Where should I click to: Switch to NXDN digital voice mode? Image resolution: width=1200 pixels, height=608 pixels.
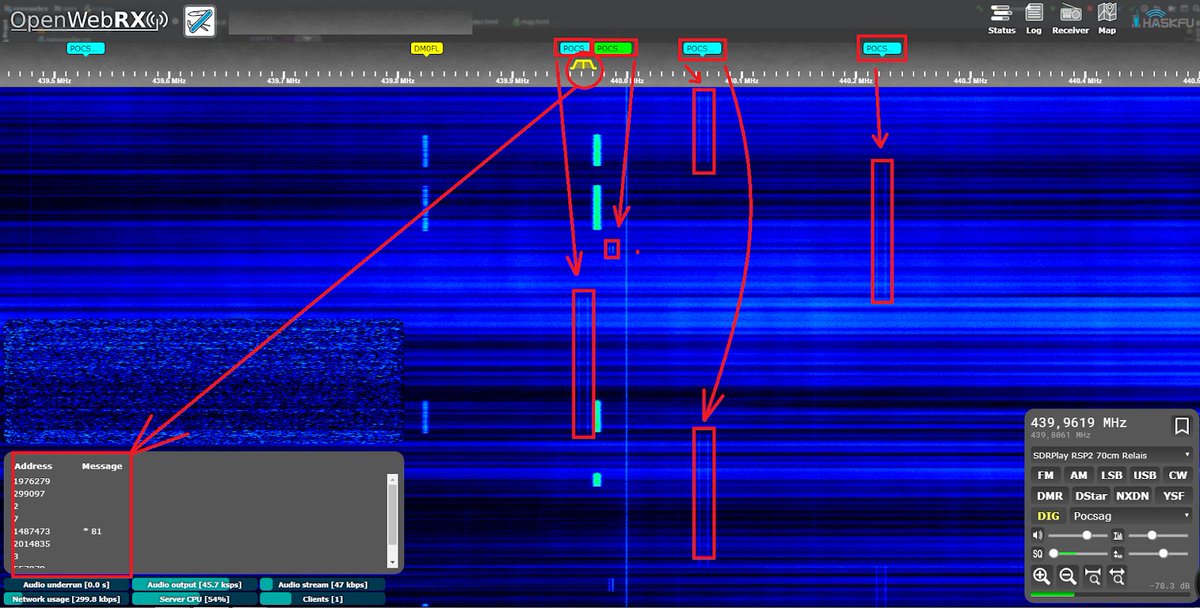[x=1133, y=496]
